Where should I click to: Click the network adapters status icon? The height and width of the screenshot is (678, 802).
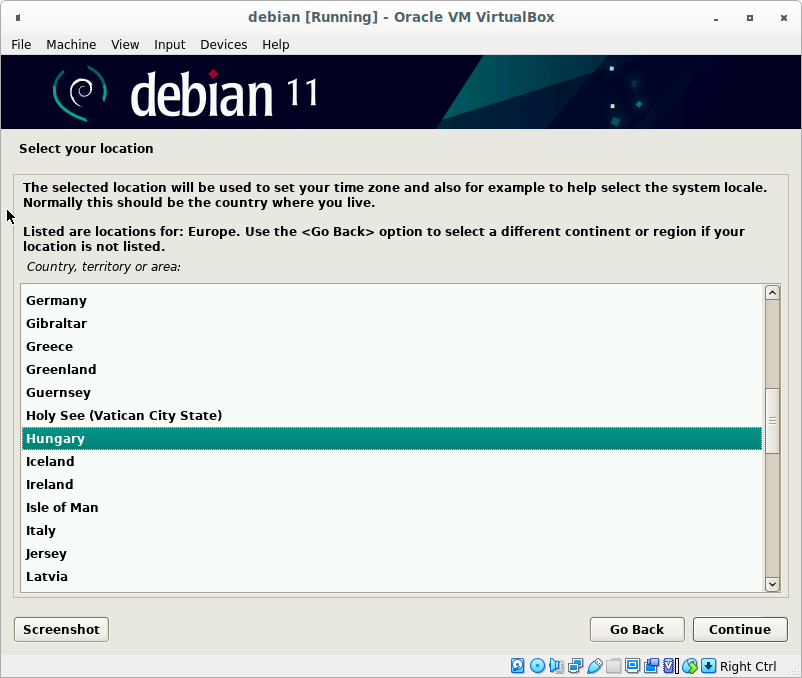click(x=575, y=666)
